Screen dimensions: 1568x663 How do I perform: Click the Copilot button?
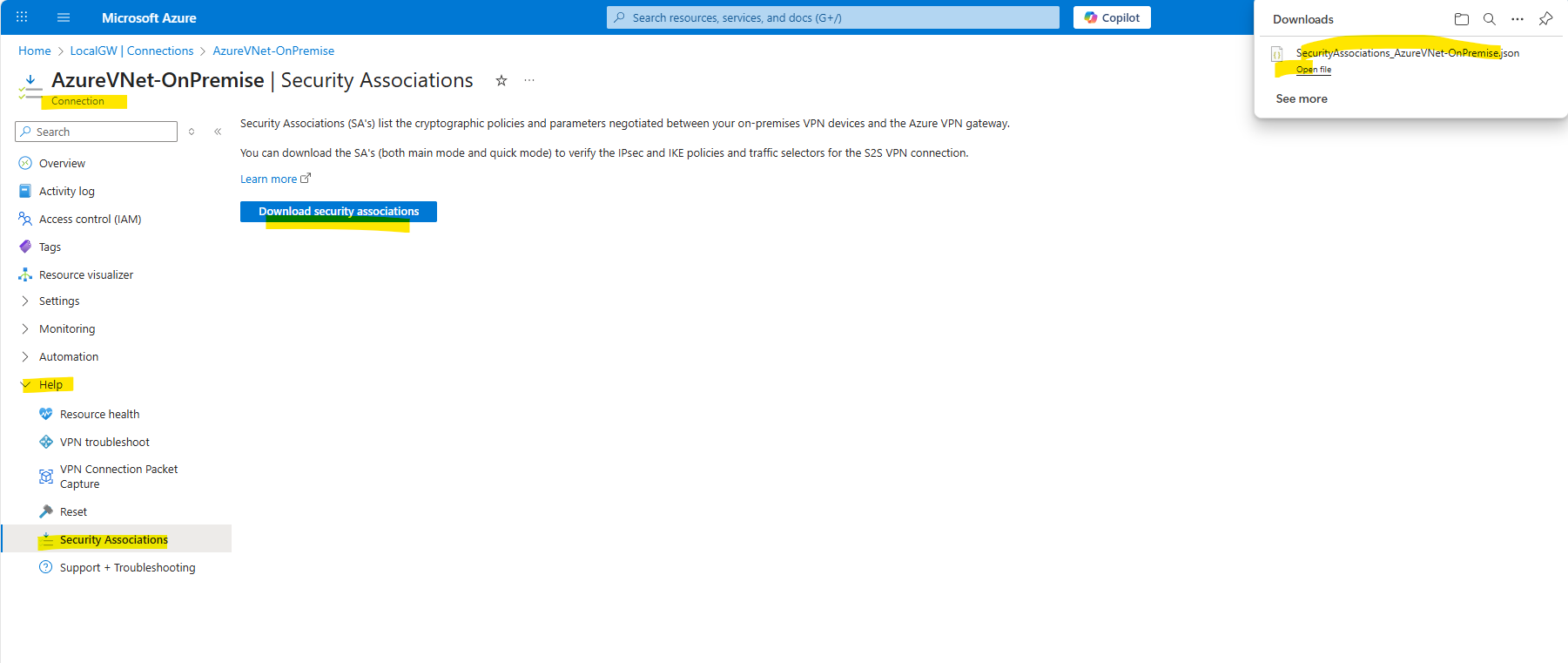tap(1112, 17)
